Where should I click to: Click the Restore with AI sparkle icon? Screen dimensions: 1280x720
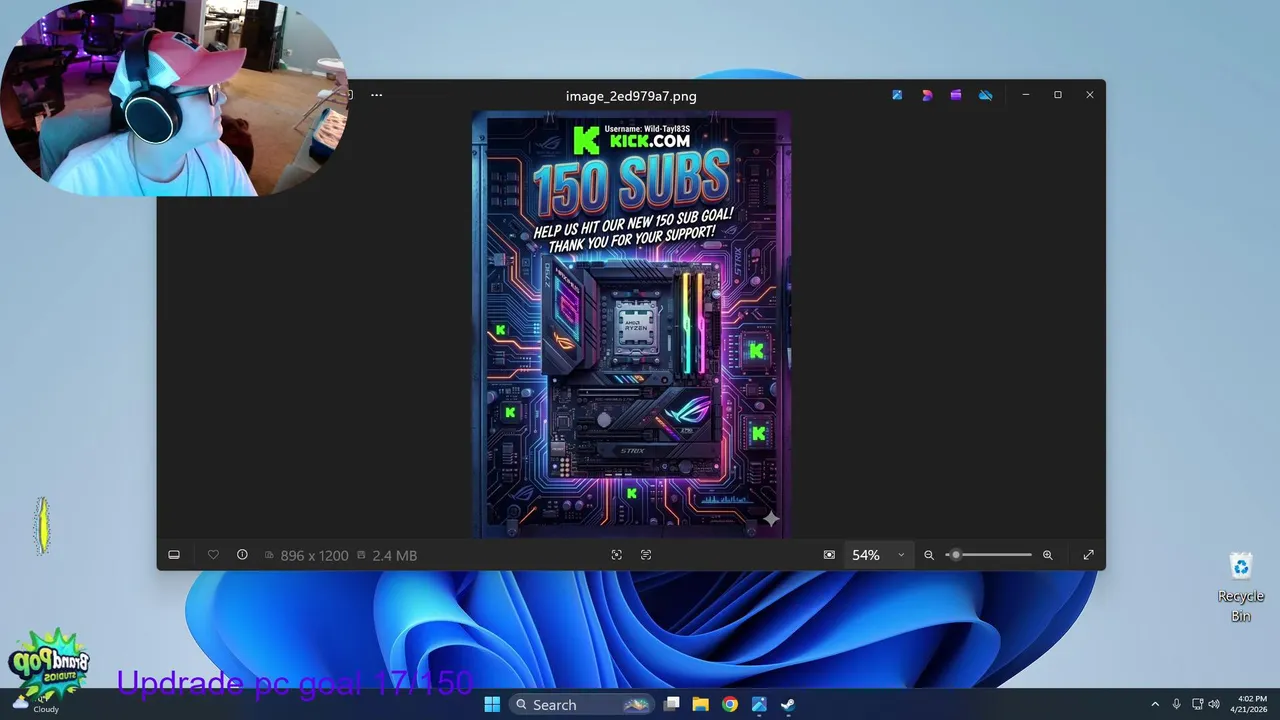(x=771, y=519)
